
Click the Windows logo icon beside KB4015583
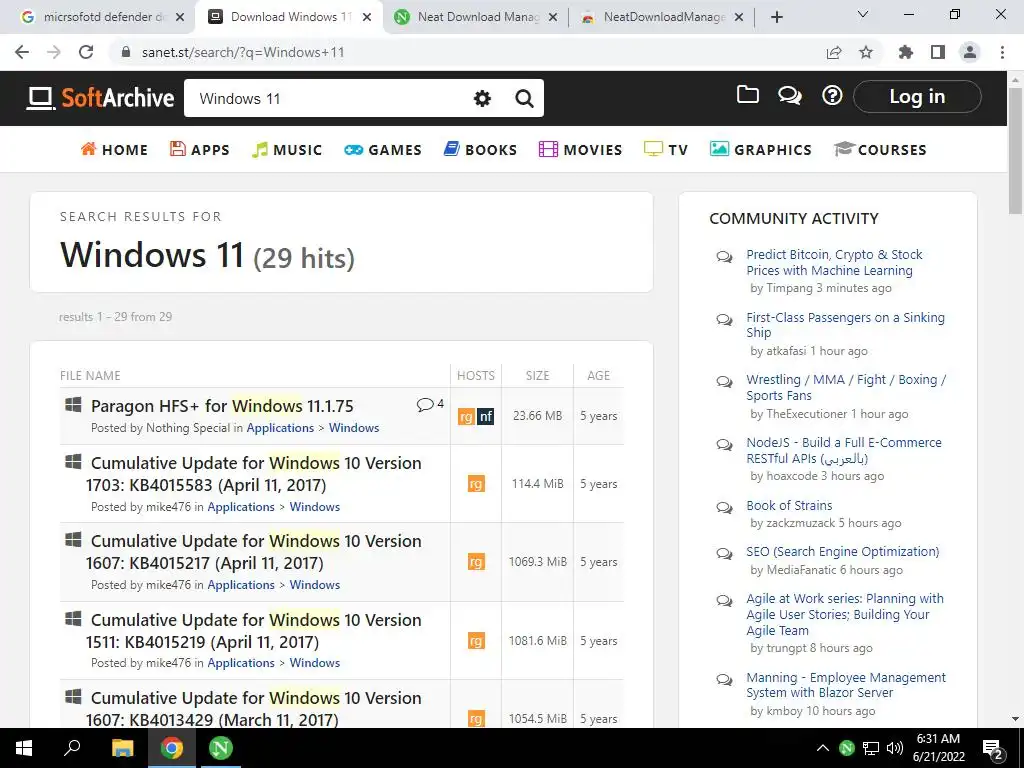pos(73,462)
